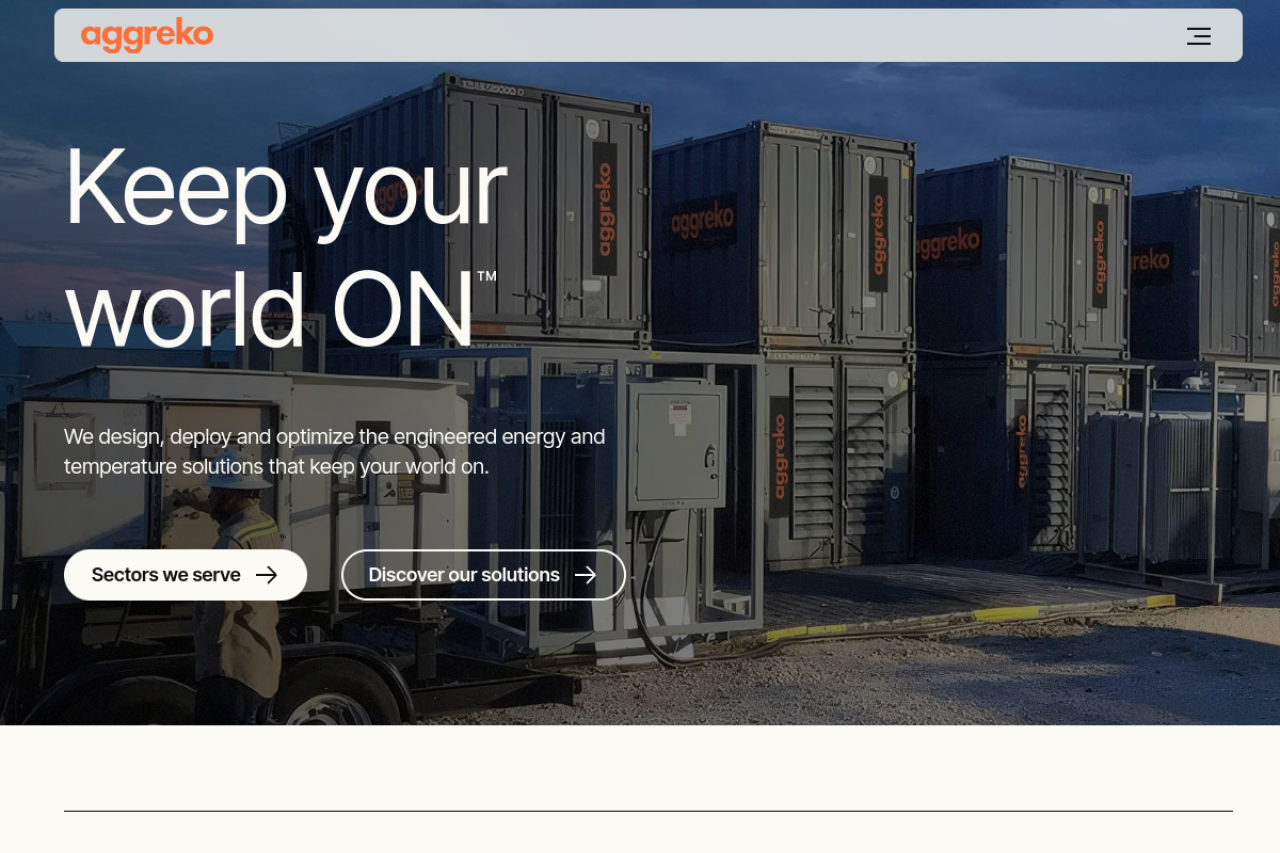Click the trademark symbol after ON
The height and width of the screenshot is (853, 1280).
pos(486,276)
